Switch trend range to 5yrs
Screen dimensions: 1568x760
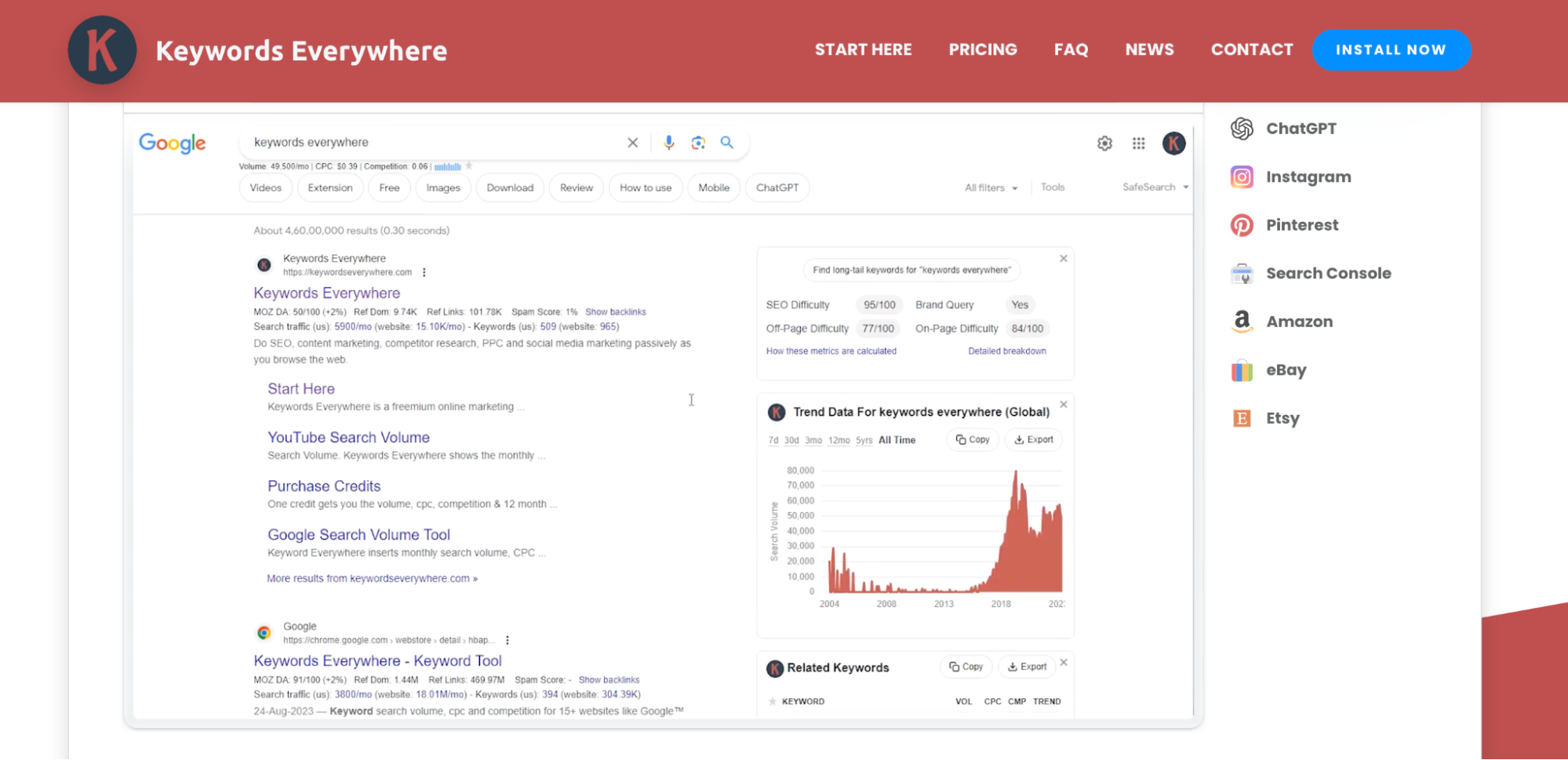[864, 441]
